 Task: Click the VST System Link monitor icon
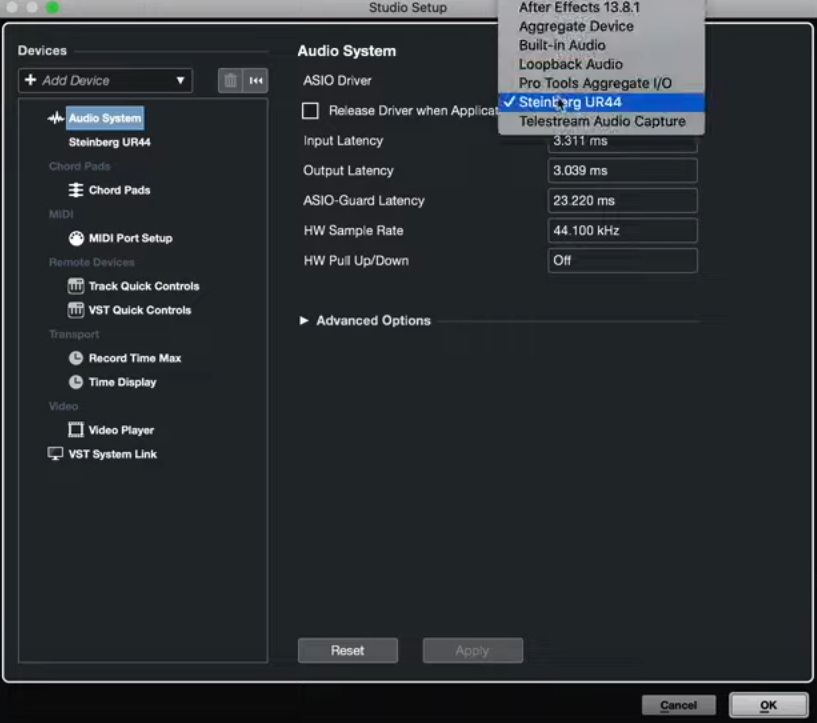pyautogui.click(x=55, y=454)
